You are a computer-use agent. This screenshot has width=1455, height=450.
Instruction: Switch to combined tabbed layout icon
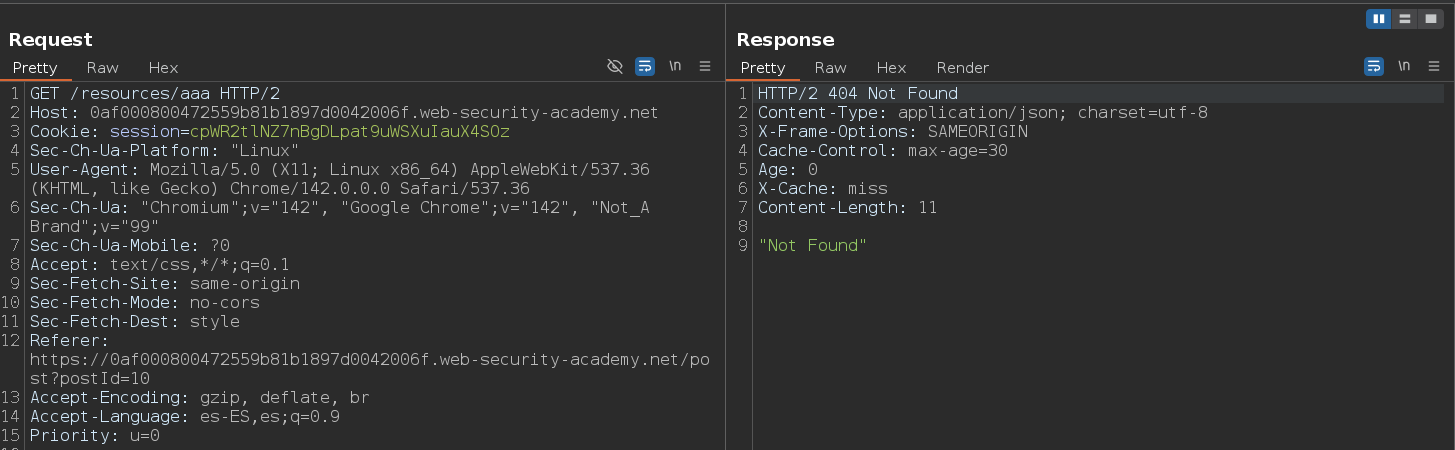point(1431,19)
